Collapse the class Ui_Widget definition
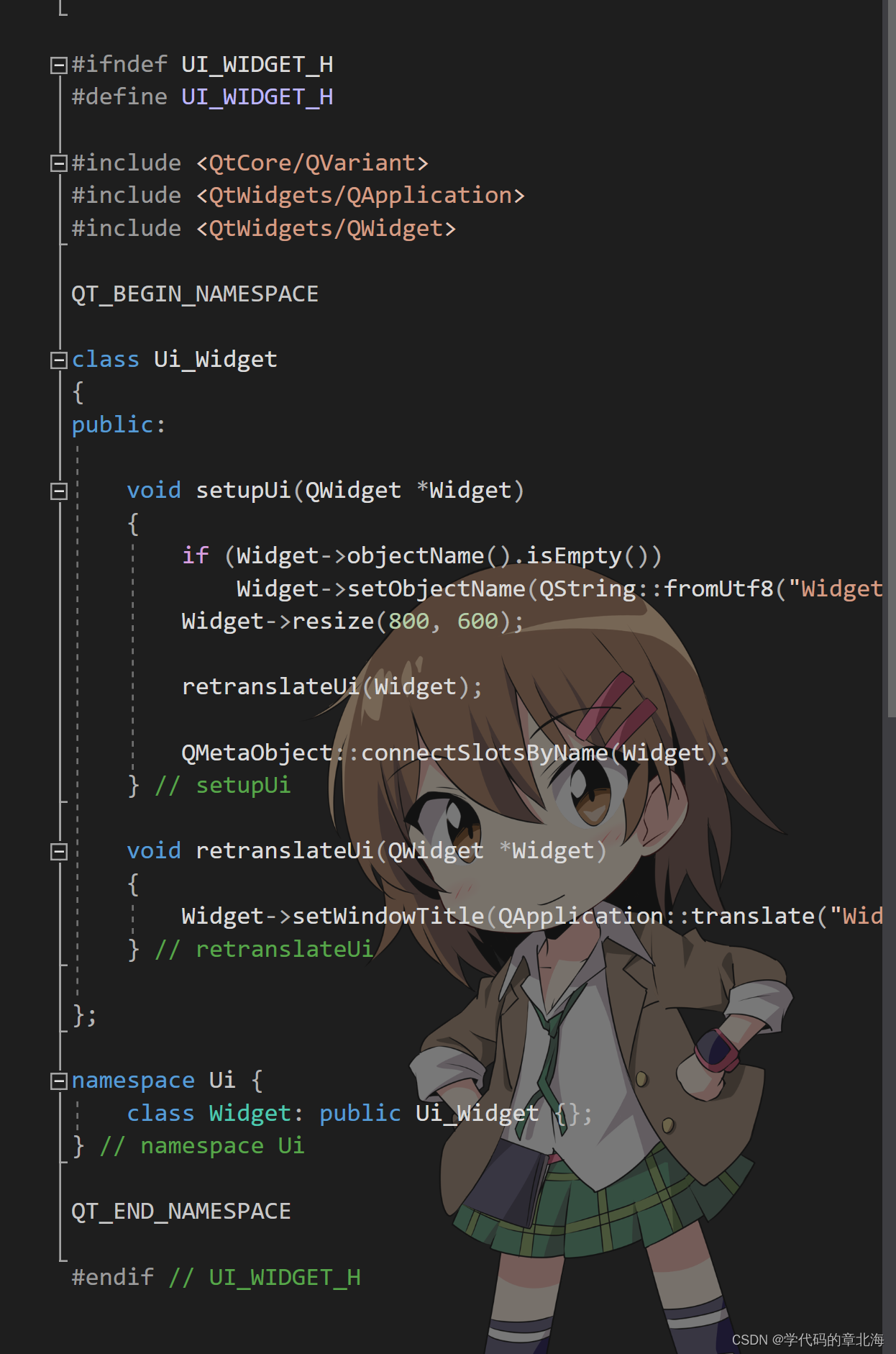896x1354 pixels. point(59,360)
